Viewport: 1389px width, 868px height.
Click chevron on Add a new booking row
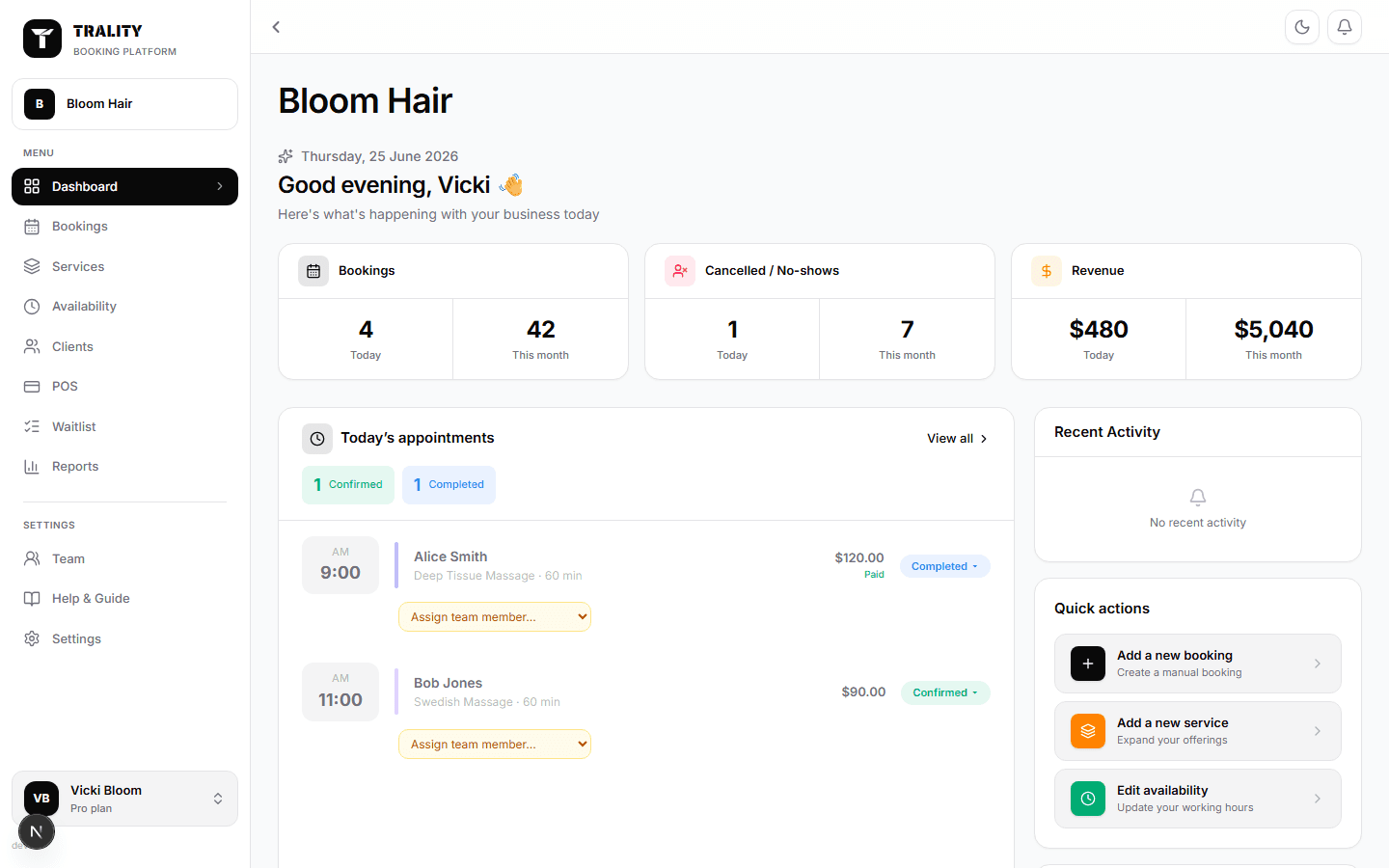pyautogui.click(x=1318, y=664)
